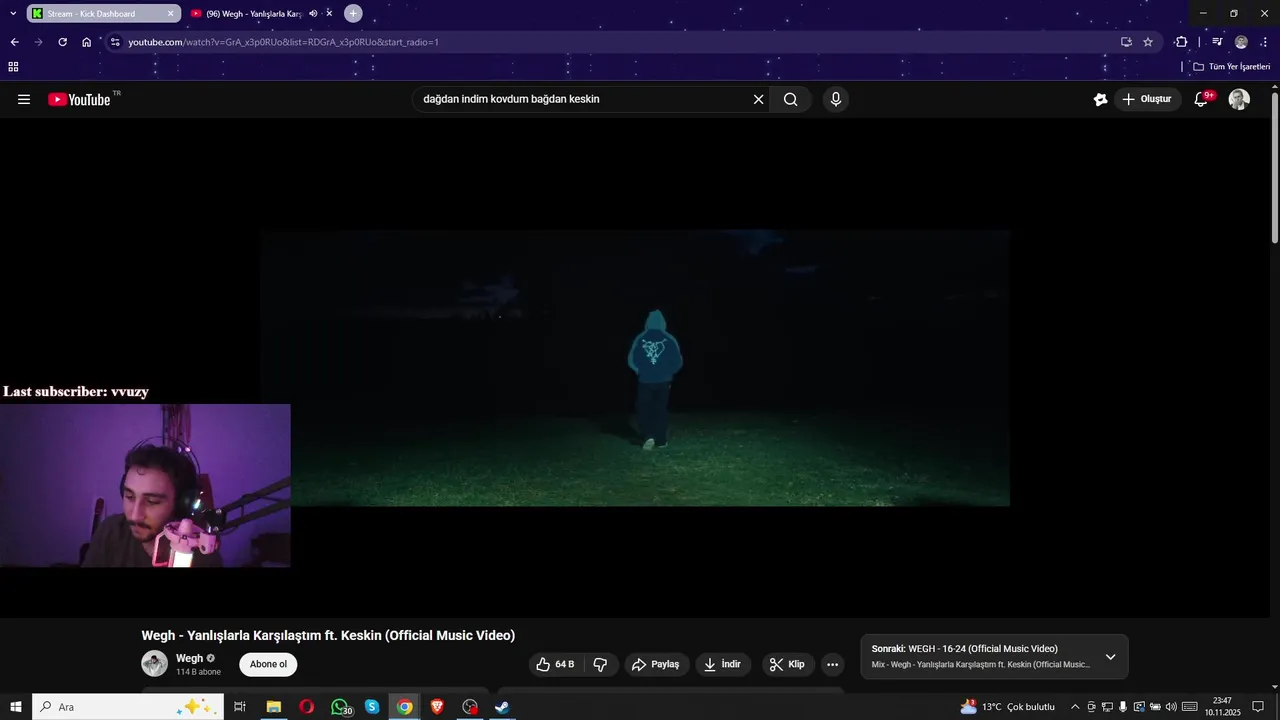Viewport: 1280px width, 720px height.
Task: Open Opera browser from taskbar
Action: (x=306, y=707)
